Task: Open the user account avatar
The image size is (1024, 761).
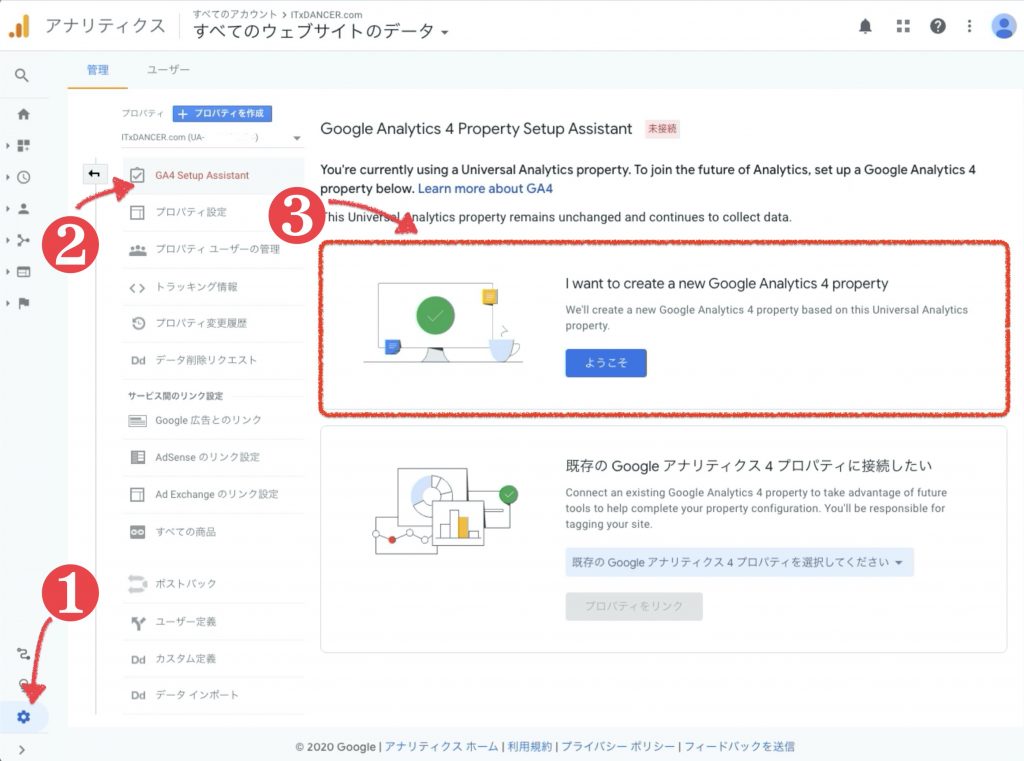Action: 1003,27
